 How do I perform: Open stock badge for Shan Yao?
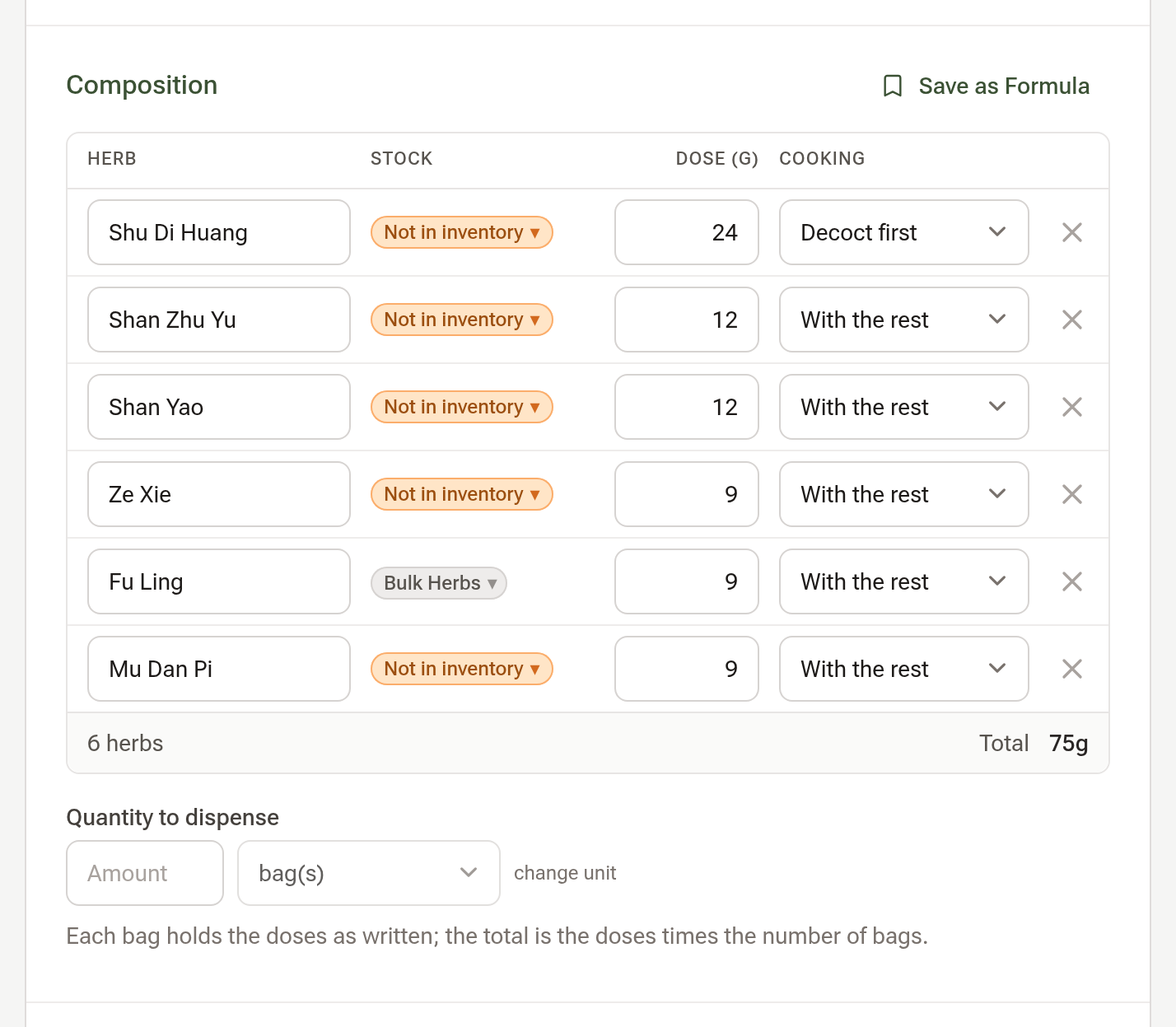tap(462, 407)
